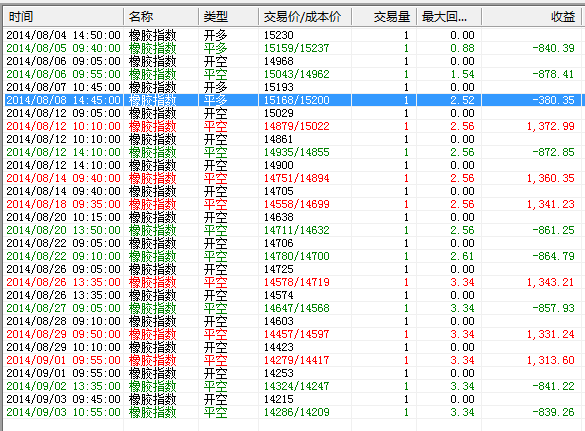Select the 2014/08/18 09:35:00 平空 row

(x=292, y=204)
